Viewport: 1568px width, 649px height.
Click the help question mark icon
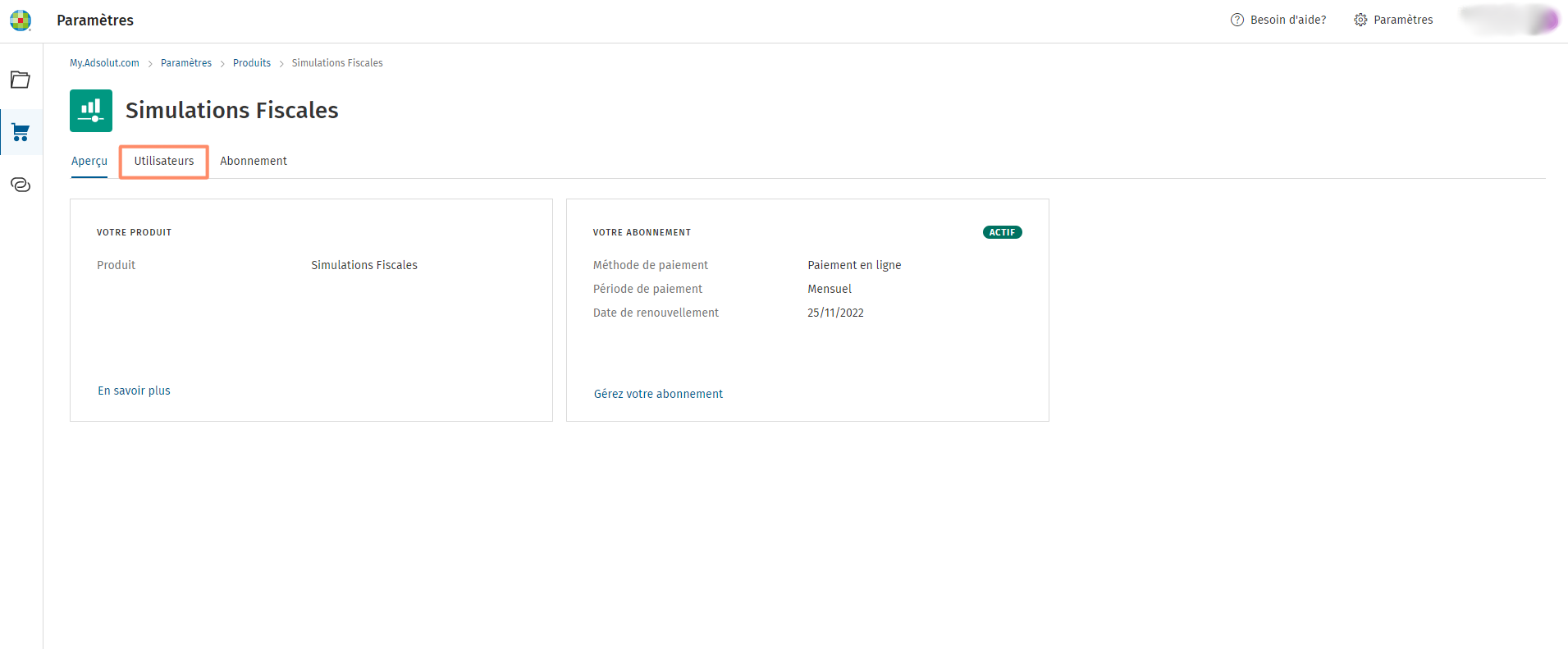tap(1237, 20)
